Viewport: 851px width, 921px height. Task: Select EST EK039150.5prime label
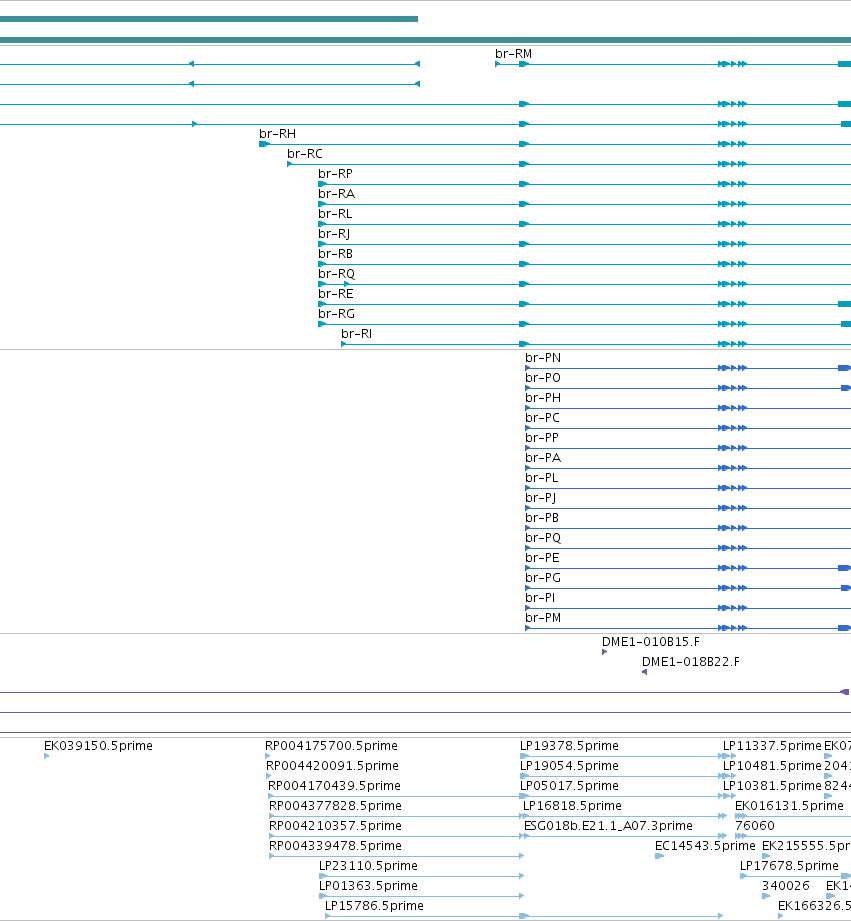tap(98, 745)
